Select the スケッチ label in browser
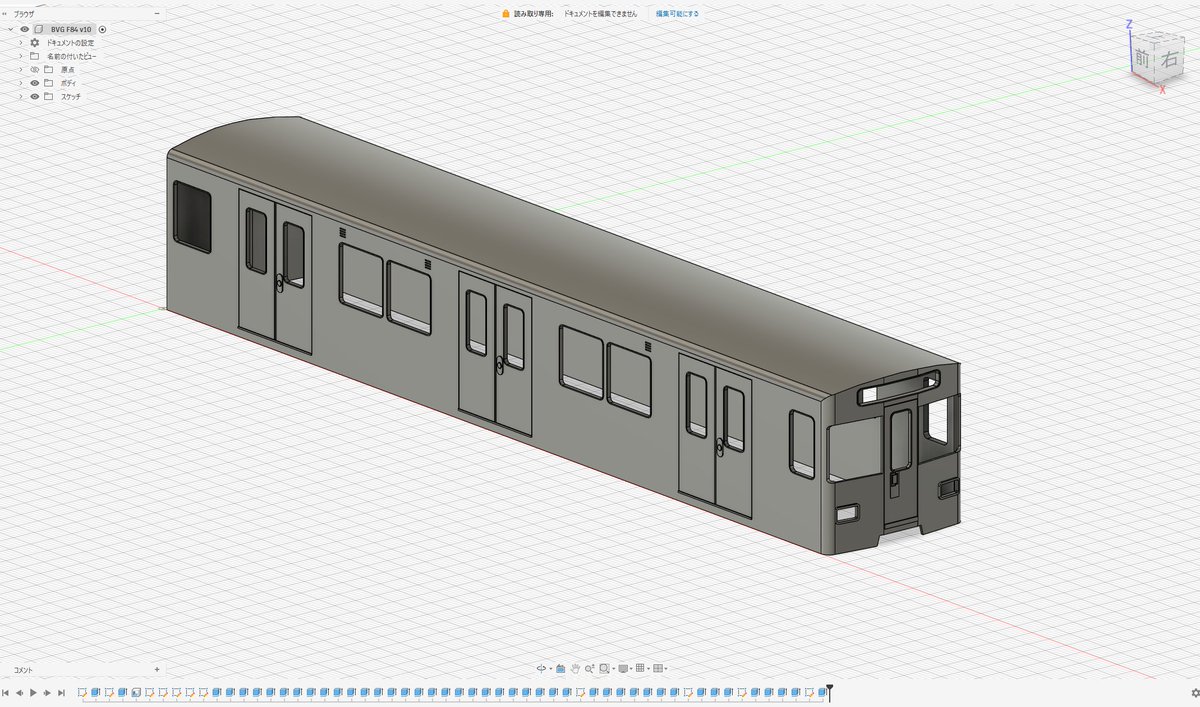This screenshot has width=1200, height=707. click(x=71, y=96)
